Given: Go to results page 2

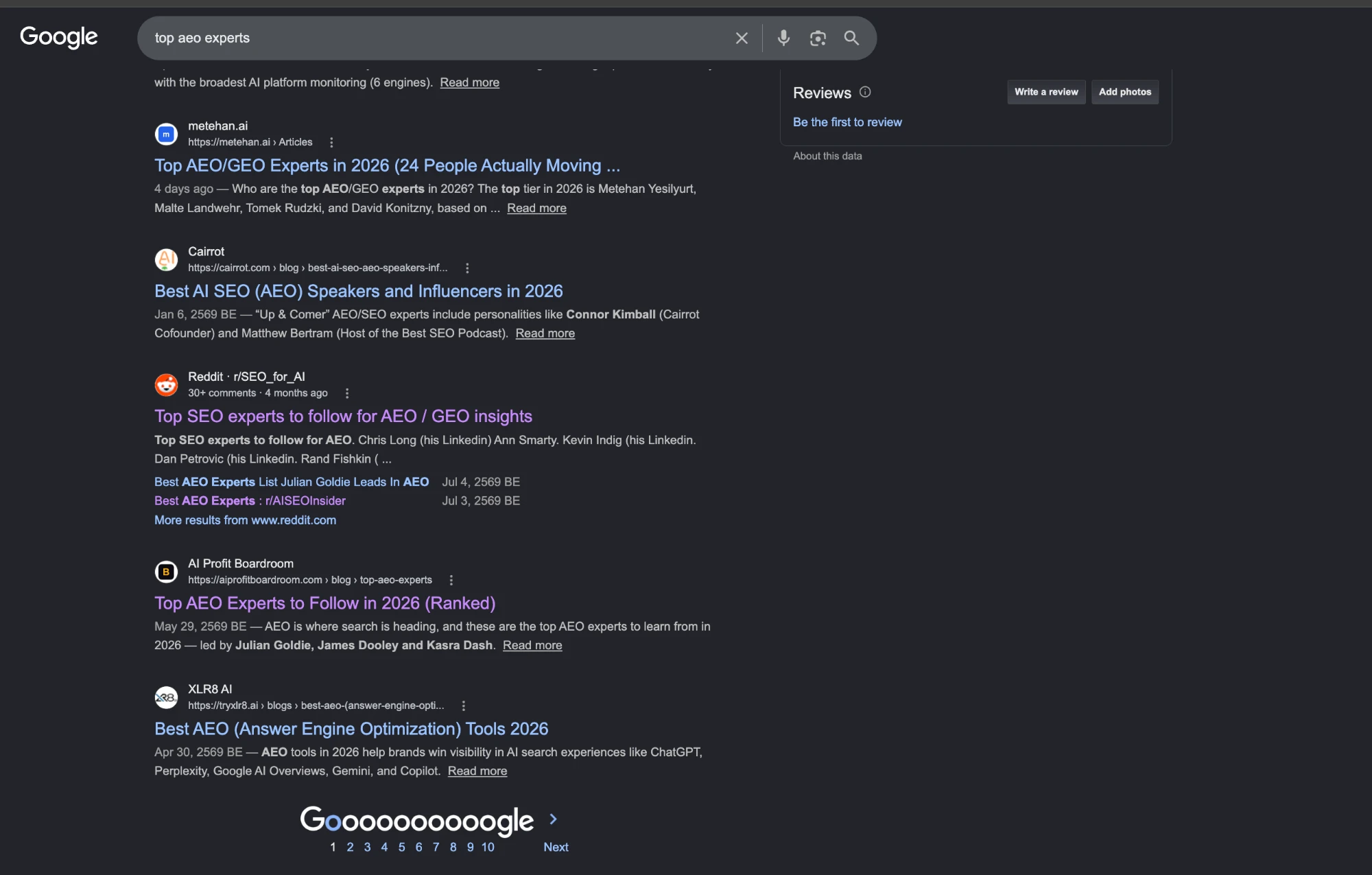Looking at the screenshot, I should pos(350,848).
